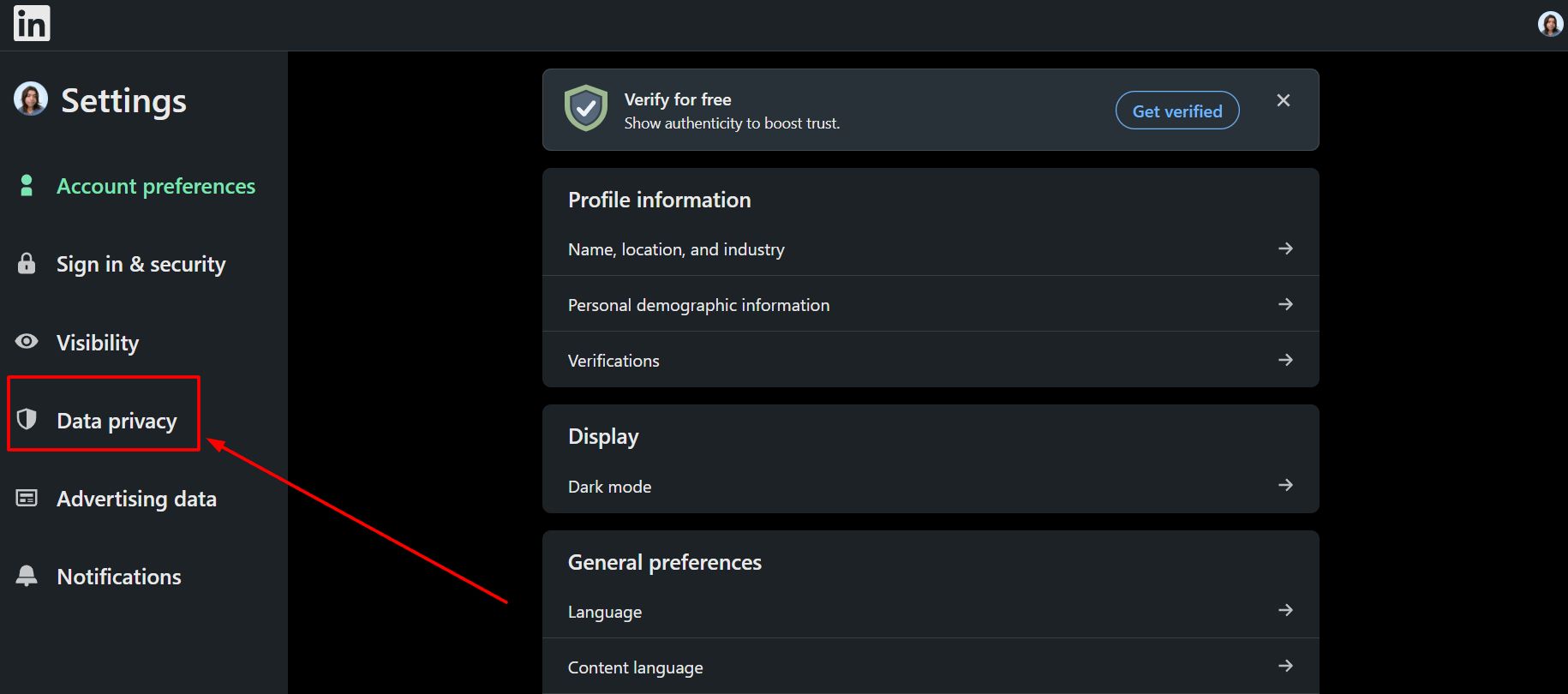Open Account preferences section
Screen dimensions: 1568x694
[156, 186]
